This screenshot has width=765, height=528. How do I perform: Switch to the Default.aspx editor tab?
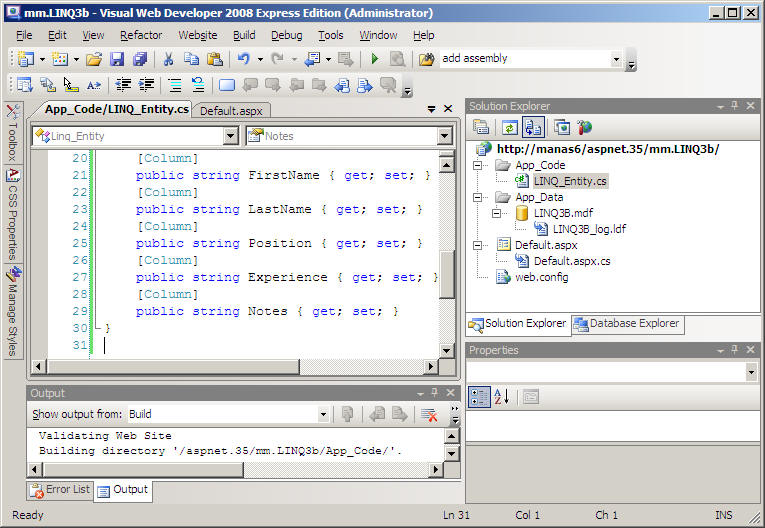231,111
